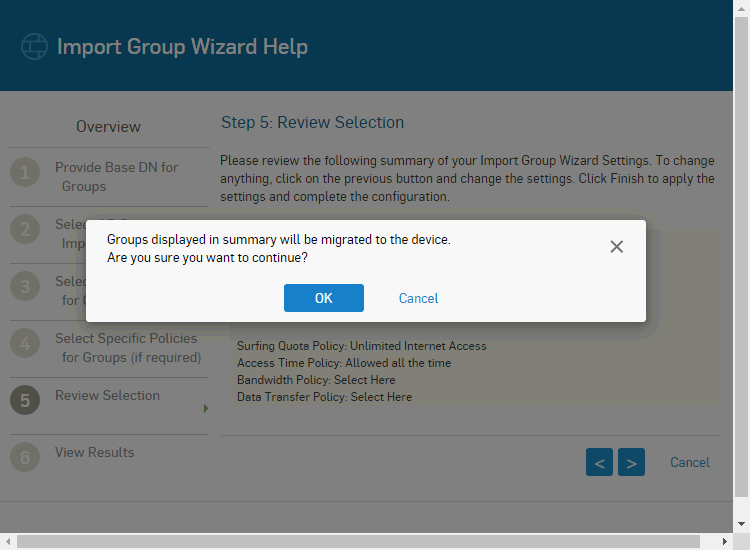Click the wizard's bottom Cancel link
This screenshot has width=750, height=550.
coord(689,462)
